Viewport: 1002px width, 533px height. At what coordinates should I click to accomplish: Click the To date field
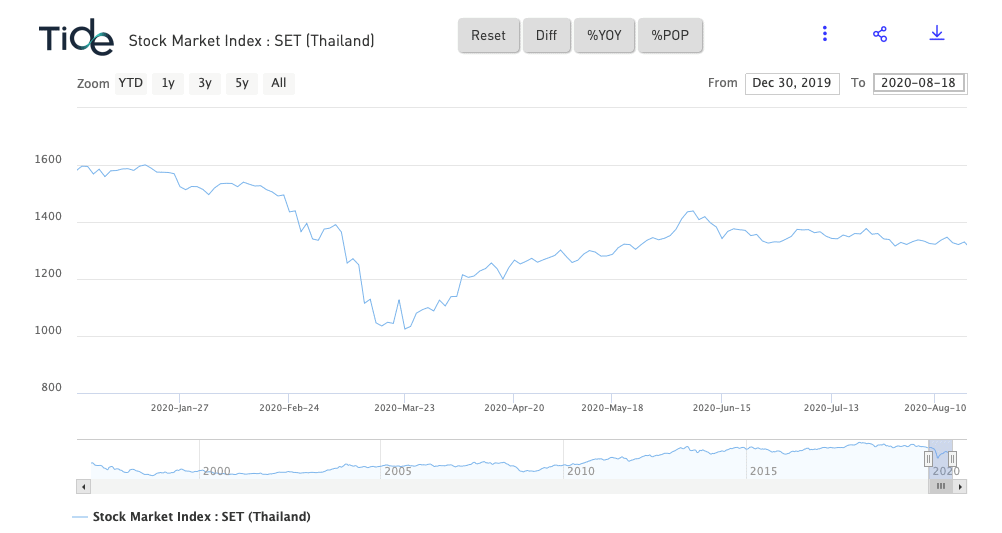[919, 83]
